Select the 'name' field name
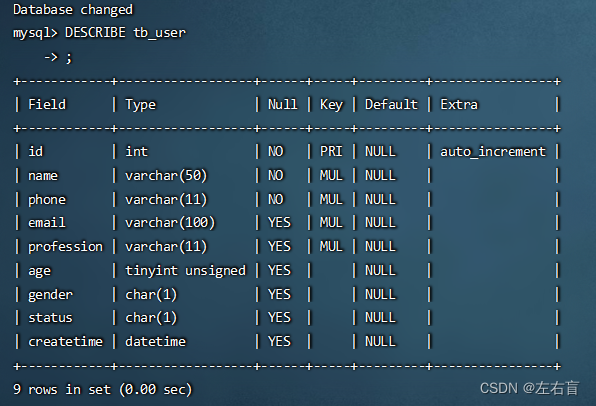This screenshot has width=596, height=406. (43, 176)
